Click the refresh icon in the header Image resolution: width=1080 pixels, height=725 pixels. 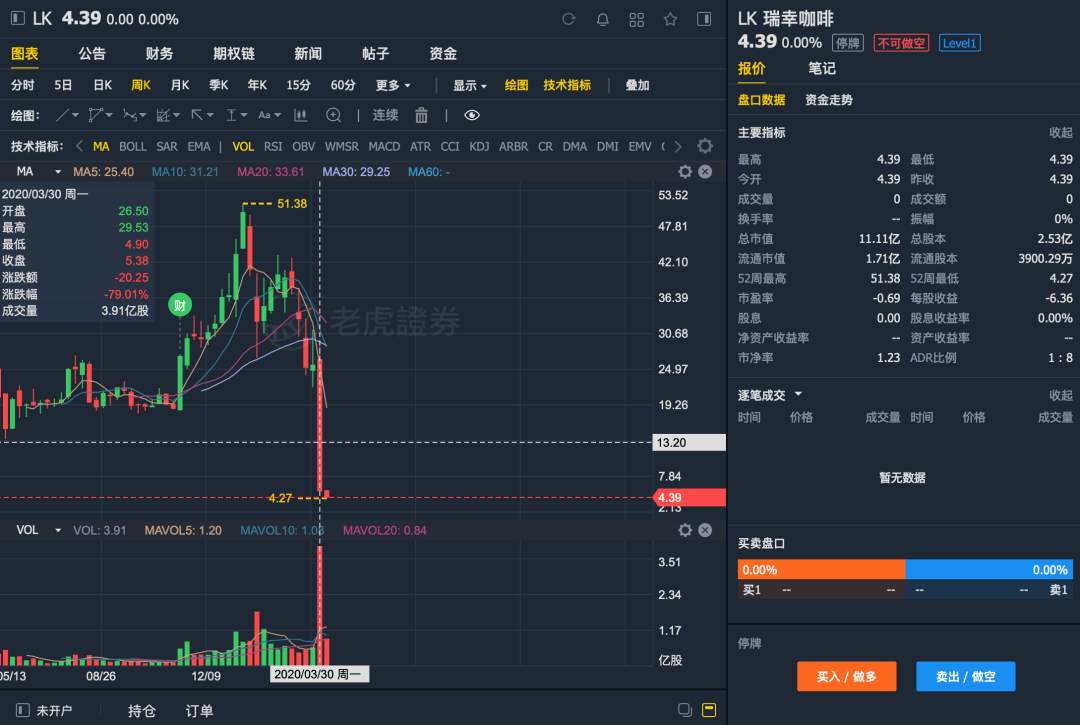pos(569,19)
